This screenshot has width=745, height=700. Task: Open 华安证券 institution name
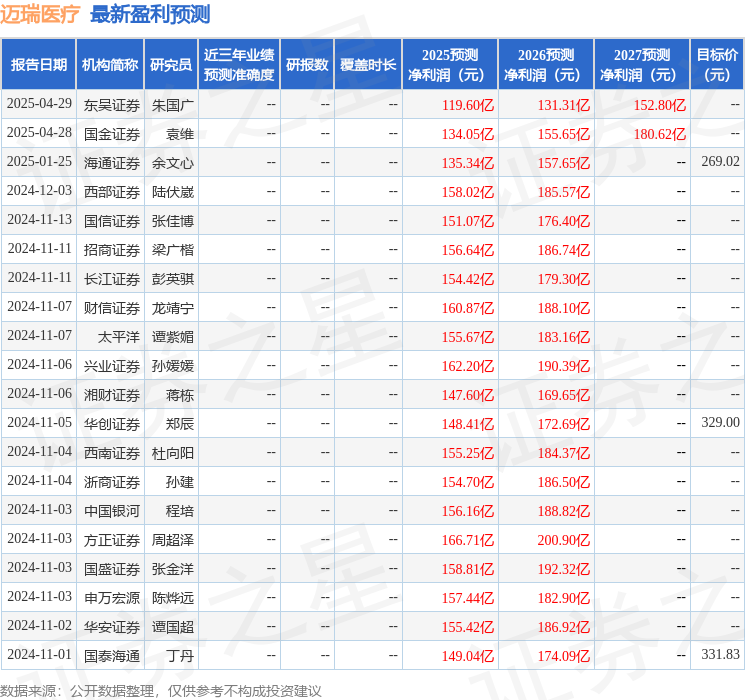(x=112, y=627)
